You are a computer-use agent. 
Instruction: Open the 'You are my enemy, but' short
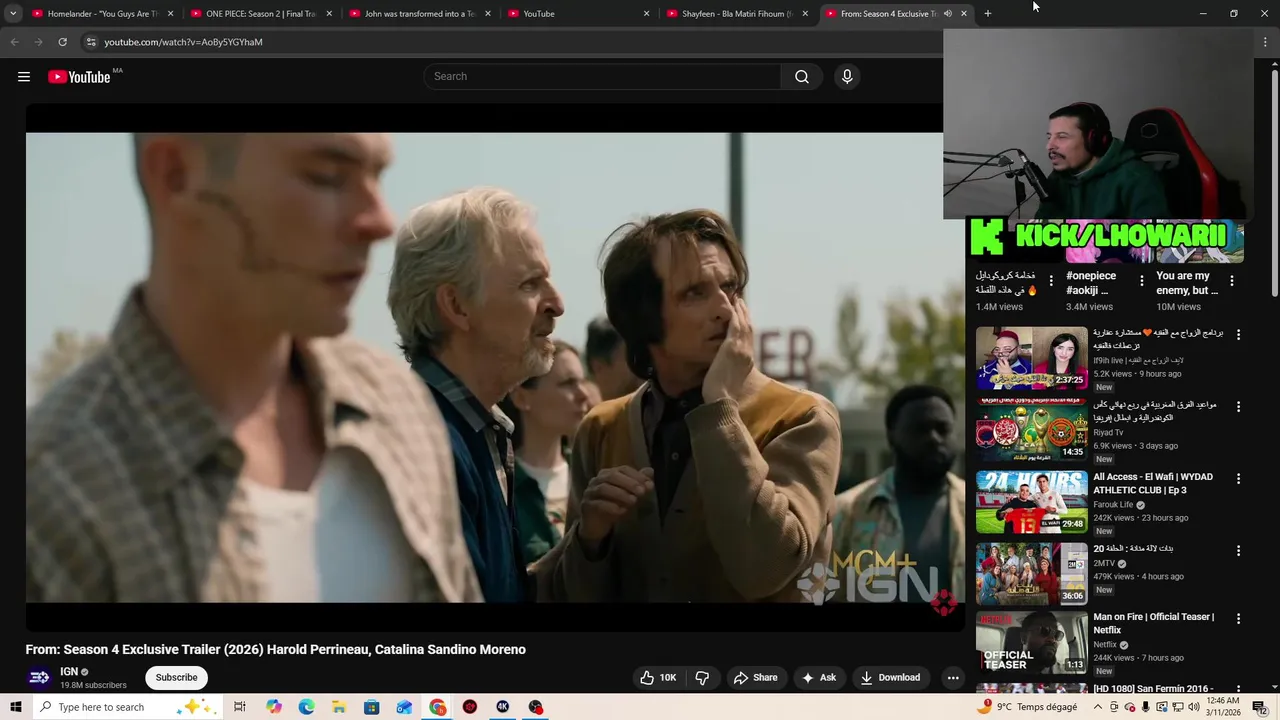[1187, 283]
